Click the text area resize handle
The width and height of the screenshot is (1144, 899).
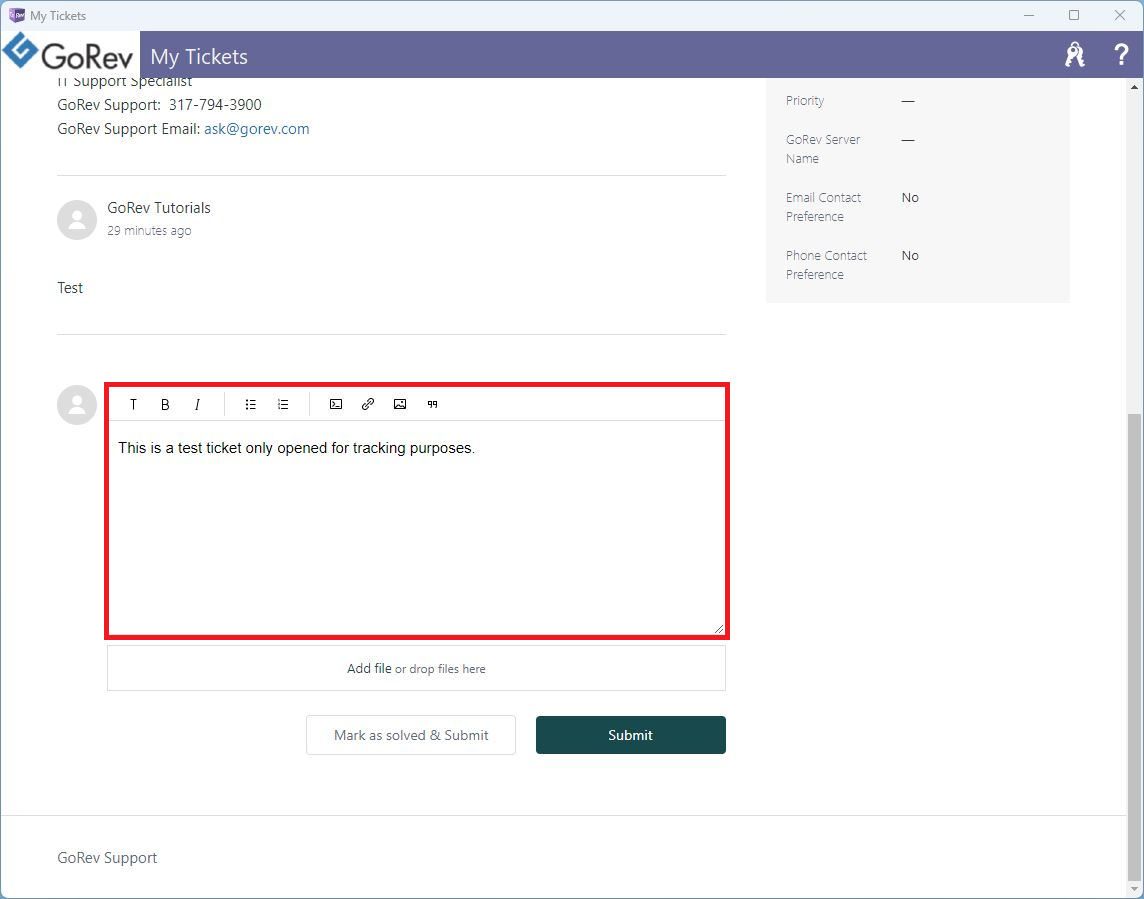(x=719, y=628)
